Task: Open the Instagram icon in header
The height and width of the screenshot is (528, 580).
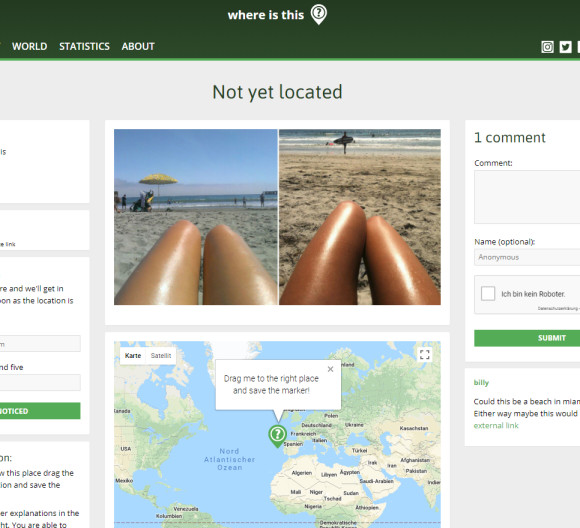Action: pyautogui.click(x=547, y=47)
